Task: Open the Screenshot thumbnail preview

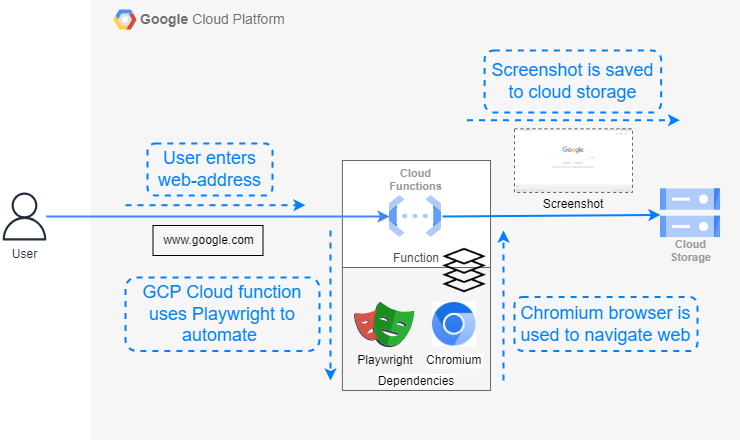Action: (573, 160)
